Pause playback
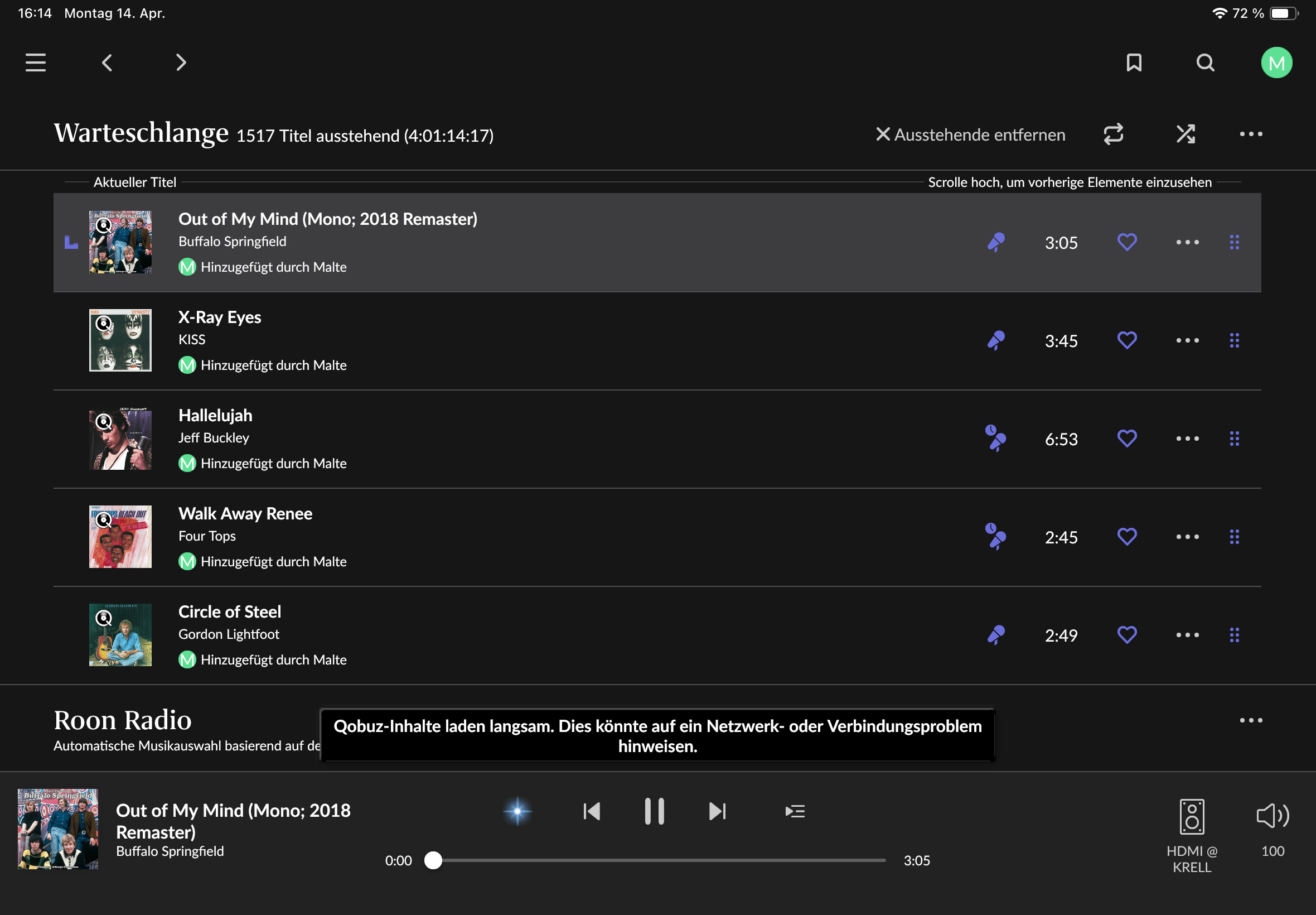 654,811
